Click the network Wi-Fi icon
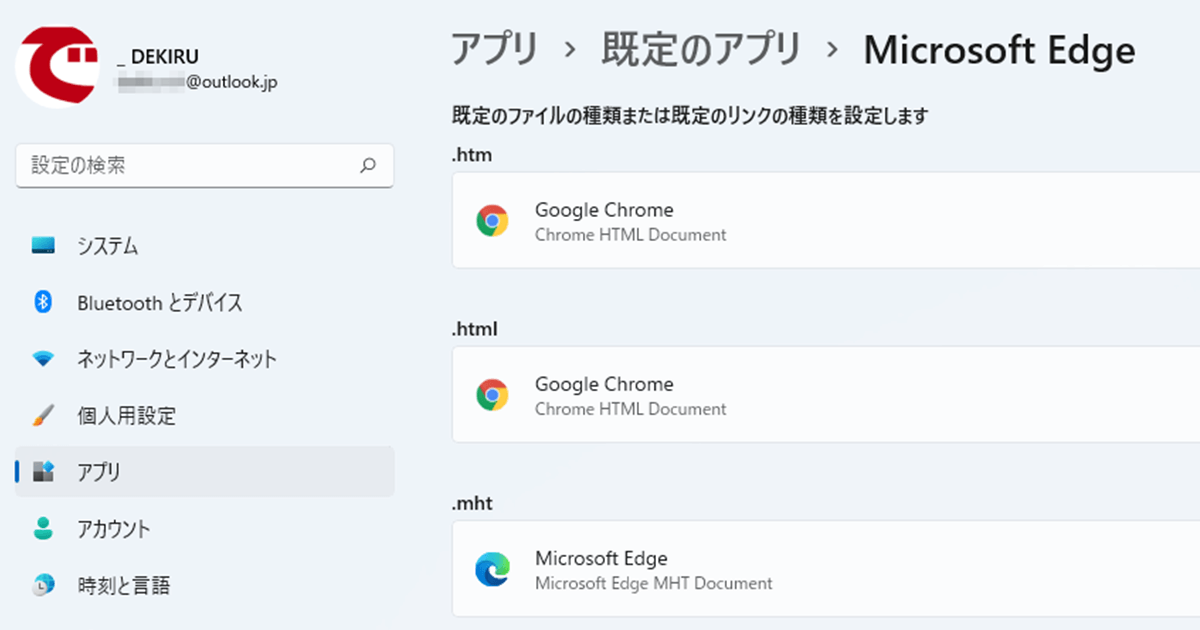 pos(43,359)
